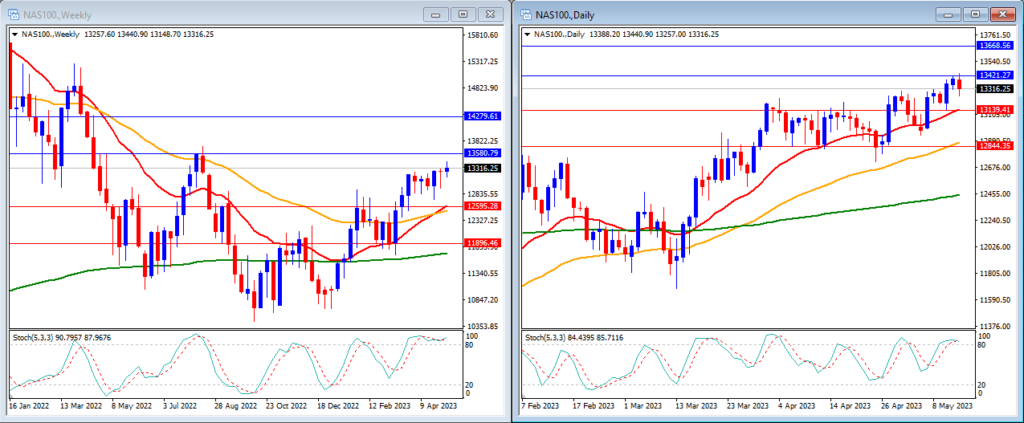Screen dimensions: 1024x423
Task: Click the 10847.20 price on Weekly scale
Action: click(484, 299)
